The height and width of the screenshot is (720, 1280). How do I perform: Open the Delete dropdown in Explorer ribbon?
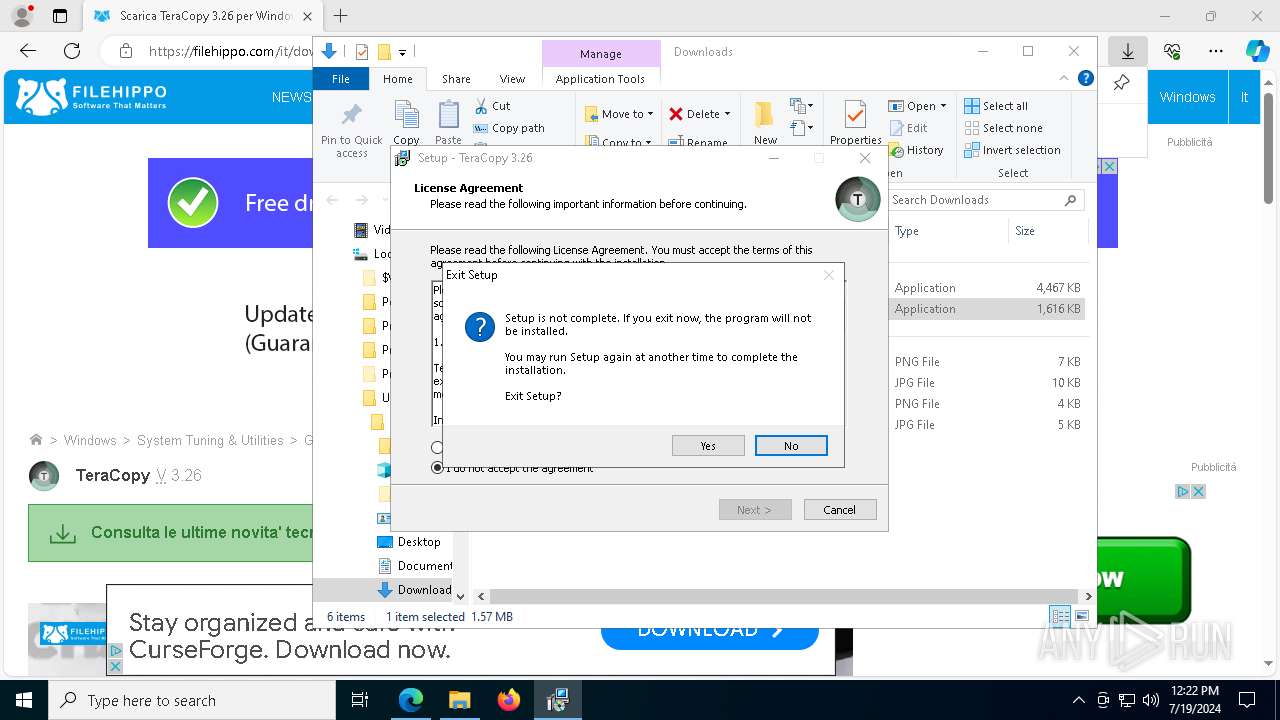[700, 114]
